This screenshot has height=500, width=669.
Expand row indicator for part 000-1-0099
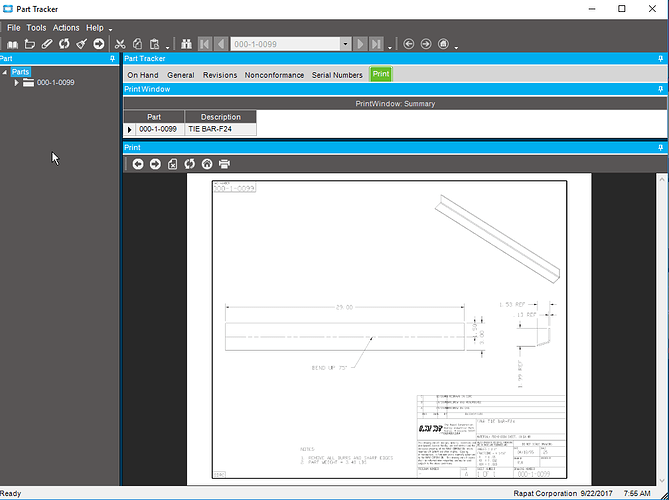(x=129, y=129)
